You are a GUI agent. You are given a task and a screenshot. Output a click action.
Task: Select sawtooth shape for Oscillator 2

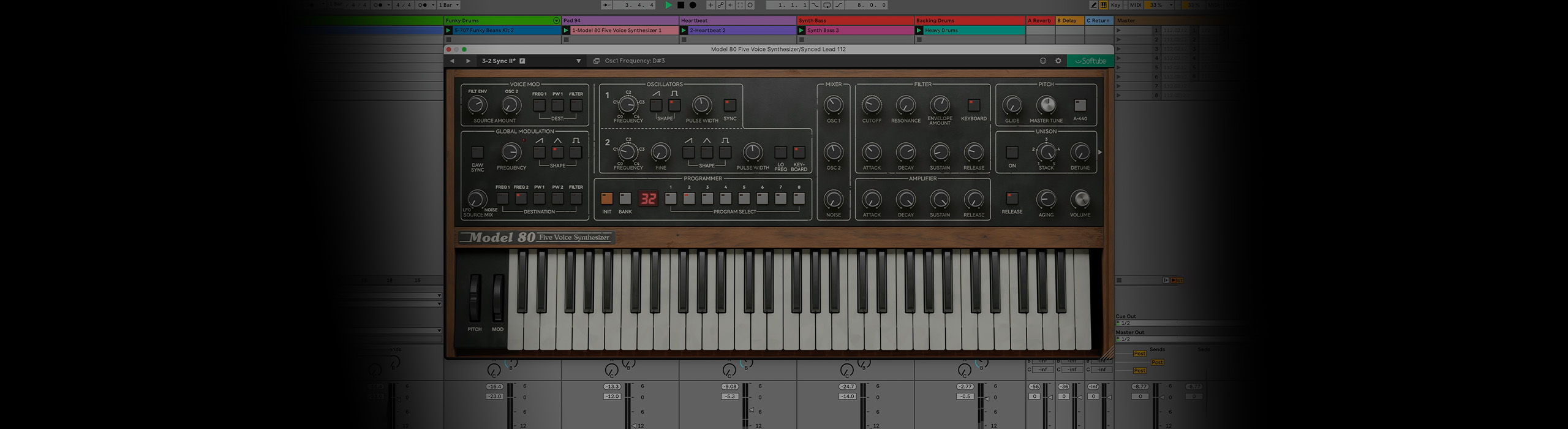pos(688,152)
